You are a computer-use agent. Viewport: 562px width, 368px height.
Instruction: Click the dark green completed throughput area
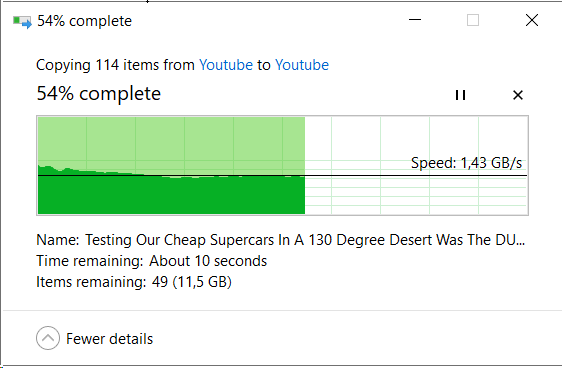171,195
